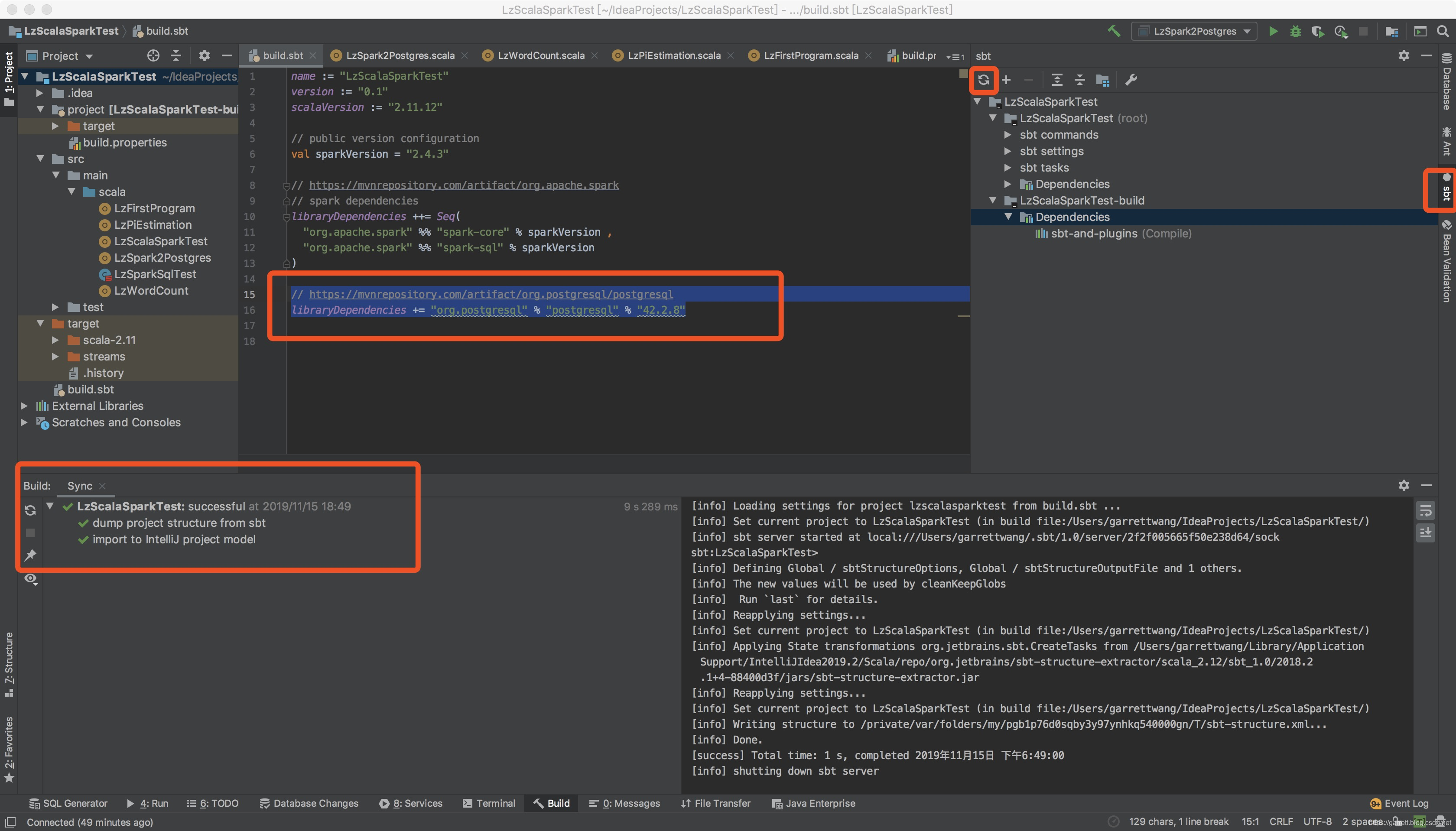This screenshot has width=1456, height=831.
Task: Collapse all nodes in sbt panel
Action: pos(1079,80)
